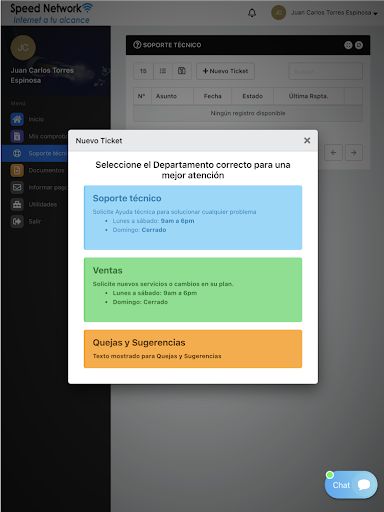Pick the Quejas y Sugerencias card

[x=193, y=349]
